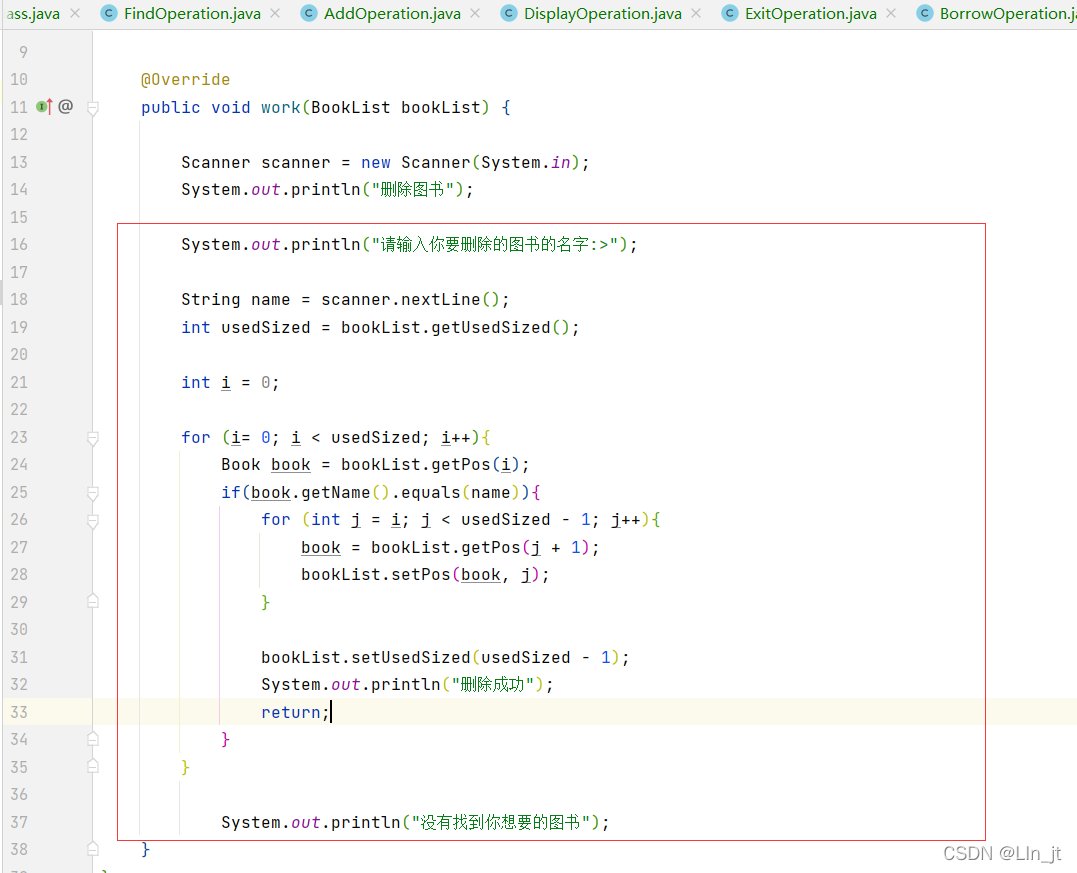Click fold end marker on line 29
This screenshot has height=873, width=1077.
click(93, 602)
